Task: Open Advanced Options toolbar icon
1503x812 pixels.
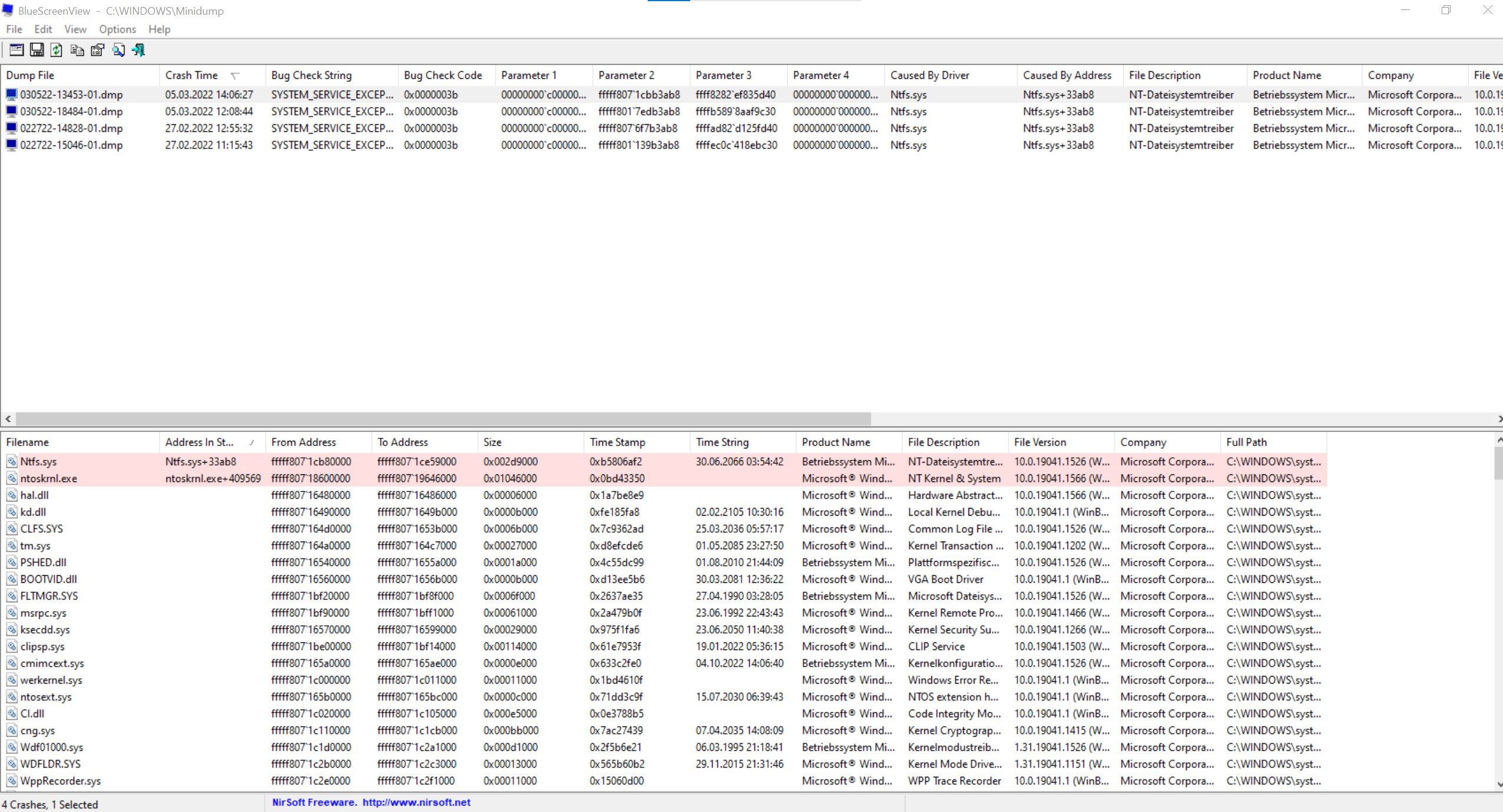Action: click(x=17, y=50)
